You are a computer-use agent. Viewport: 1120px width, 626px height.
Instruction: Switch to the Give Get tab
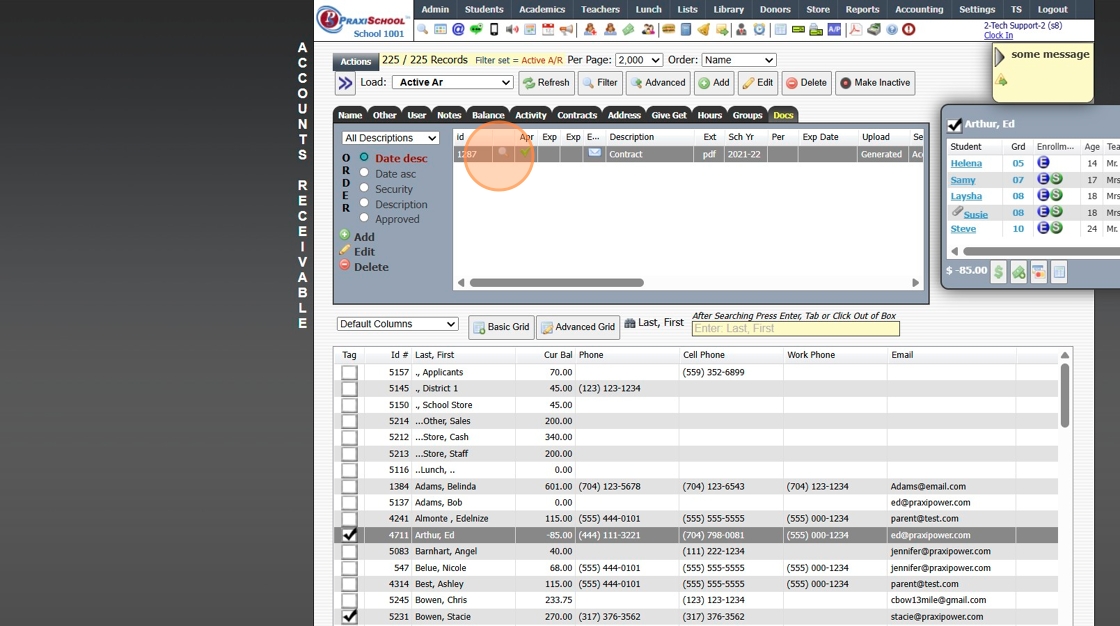(x=669, y=115)
